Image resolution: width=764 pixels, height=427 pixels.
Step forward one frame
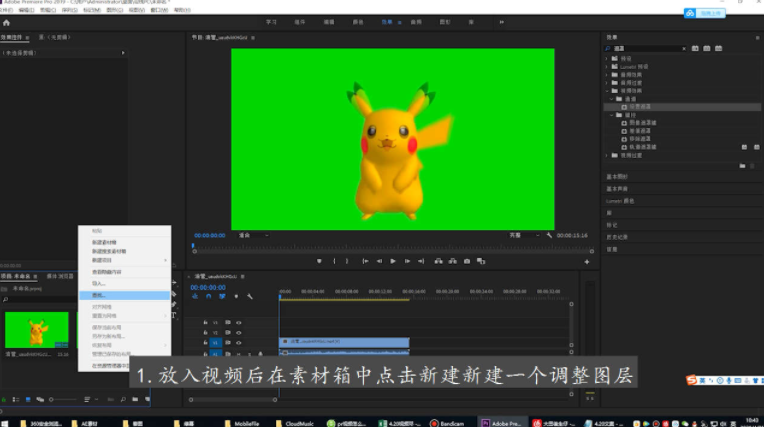(407, 261)
